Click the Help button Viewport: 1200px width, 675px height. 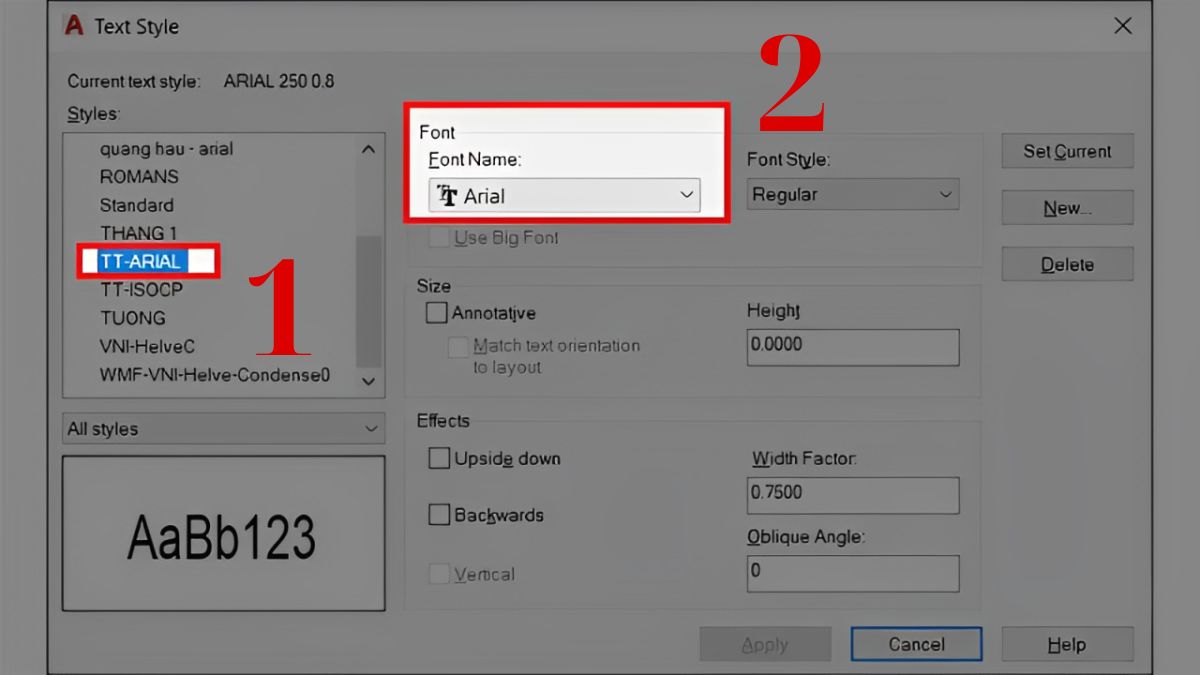(1067, 645)
